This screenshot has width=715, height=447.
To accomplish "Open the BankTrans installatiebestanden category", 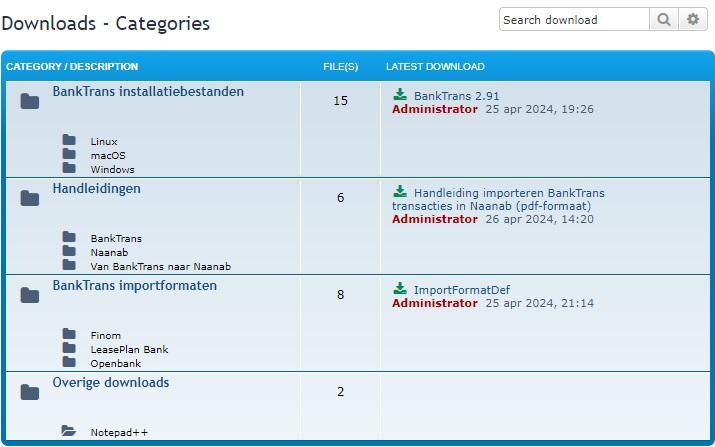I will (x=148, y=92).
